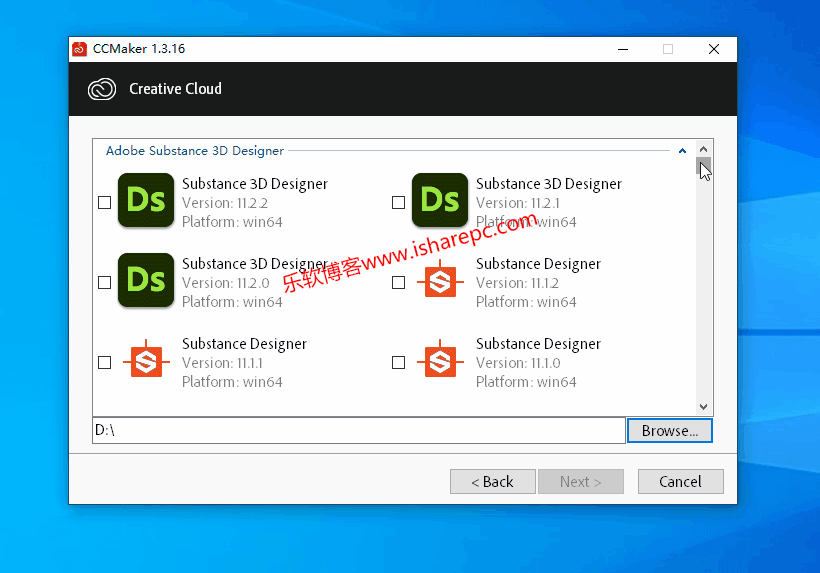Click 'Version: 11.1.2' text

pyautogui.click(x=517, y=283)
